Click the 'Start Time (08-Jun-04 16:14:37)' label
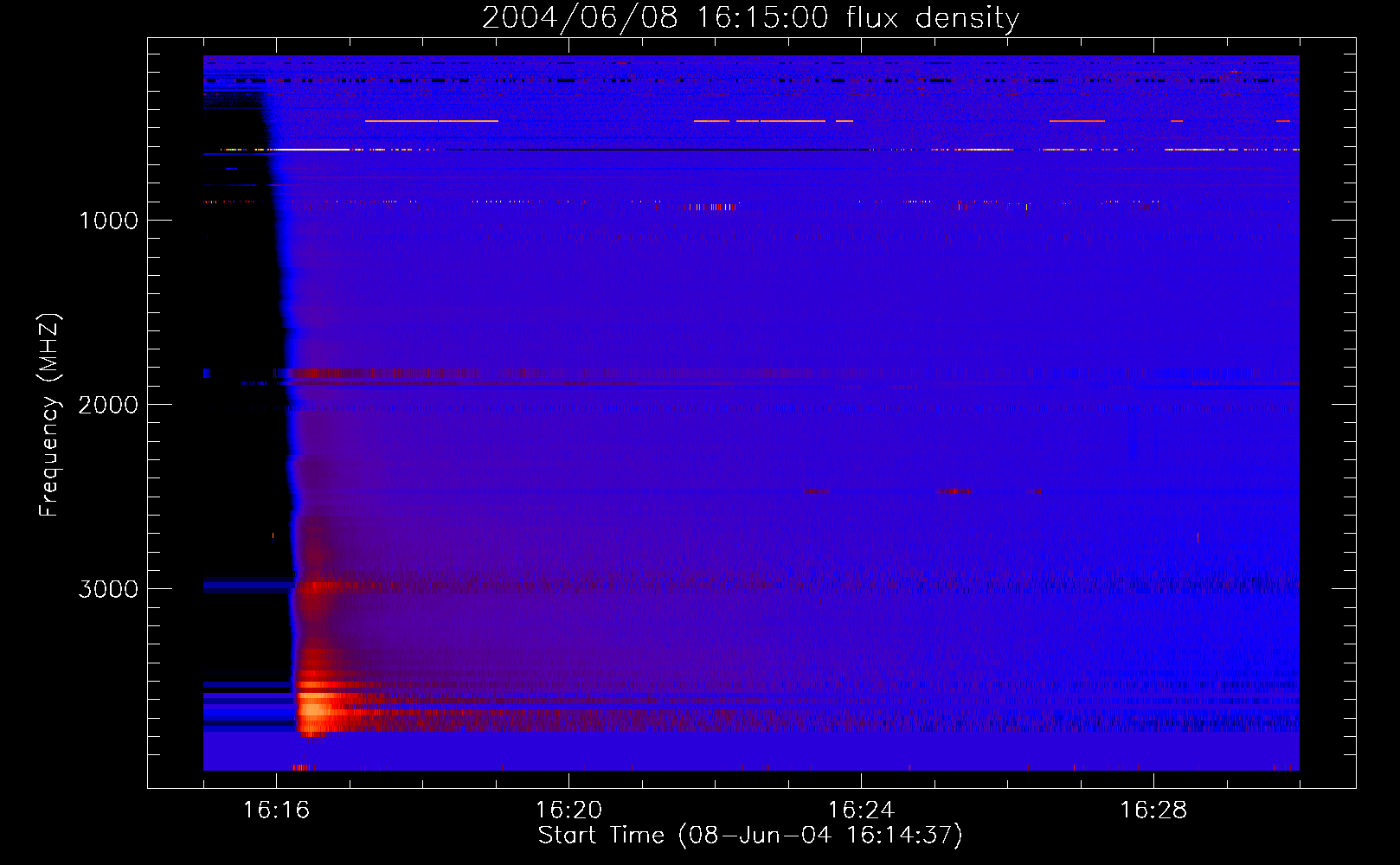Screen dimensions: 1400x865 [x=750, y=836]
